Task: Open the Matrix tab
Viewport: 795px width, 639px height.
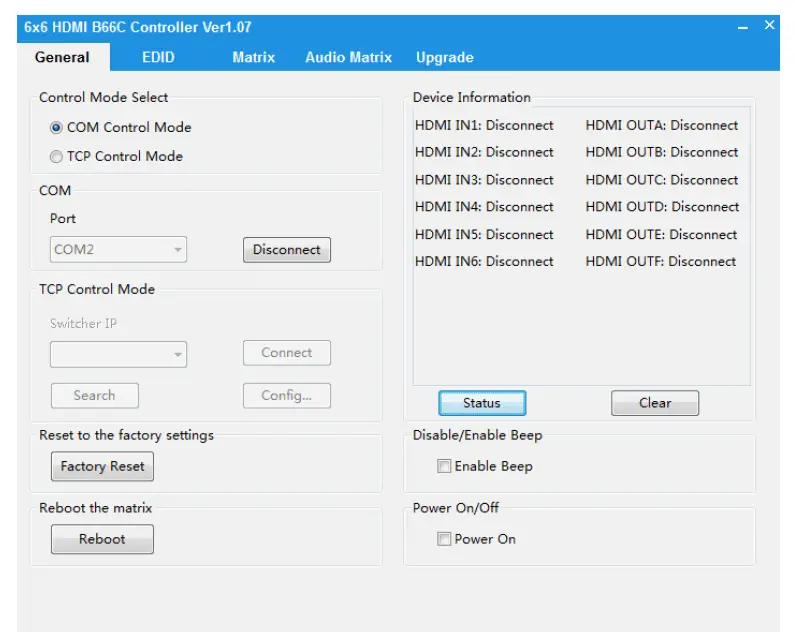Action: click(254, 57)
